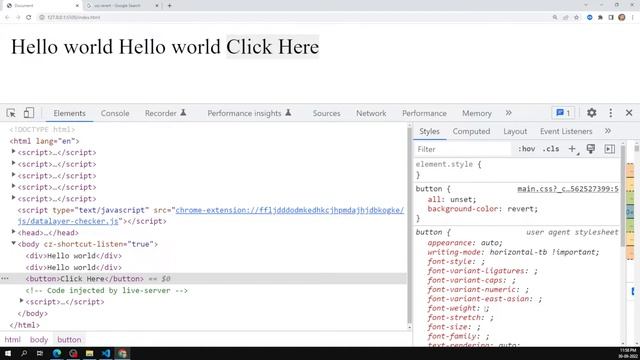Click the 'appearance: auto' user agent property
Screen dimensions: 640x360
tap(465, 243)
